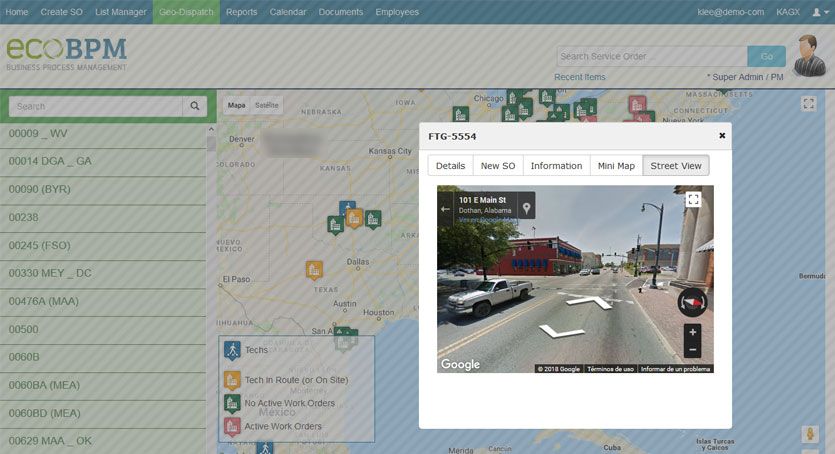The height and width of the screenshot is (454, 835).
Task: Open the List Manager menu
Action: [120, 12]
